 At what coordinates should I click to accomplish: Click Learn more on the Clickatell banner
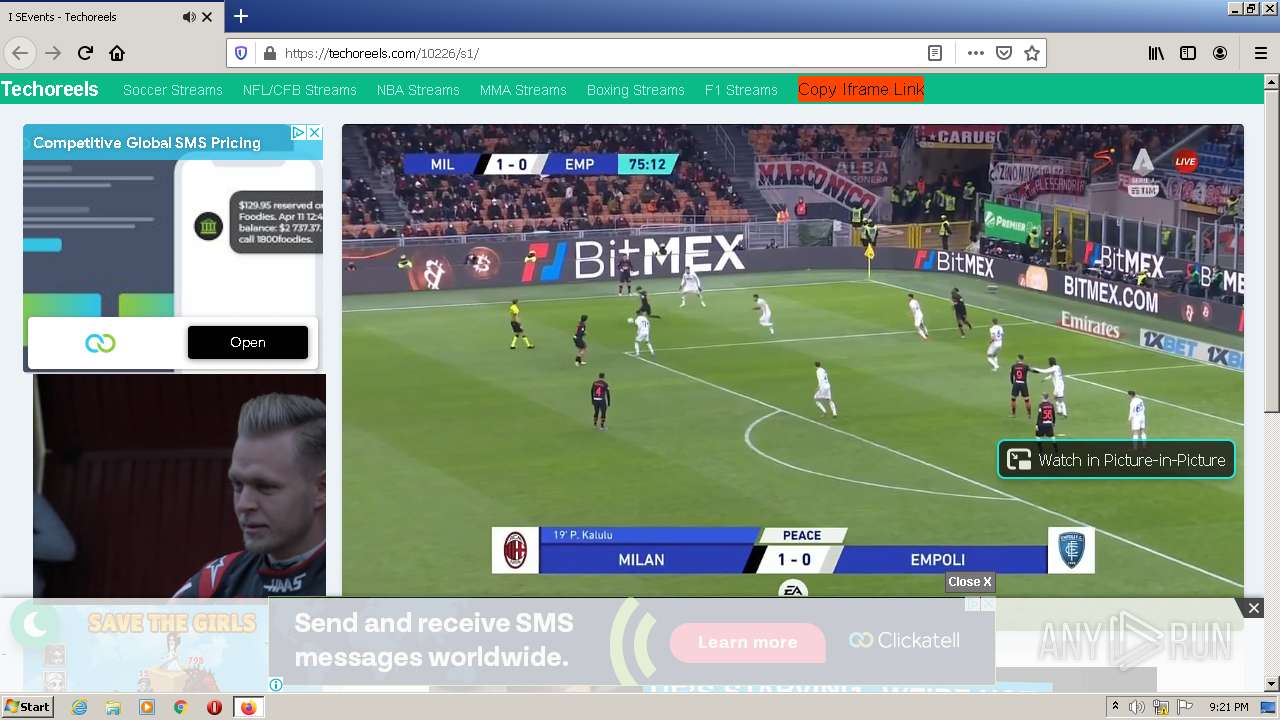pyautogui.click(x=748, y=642)
